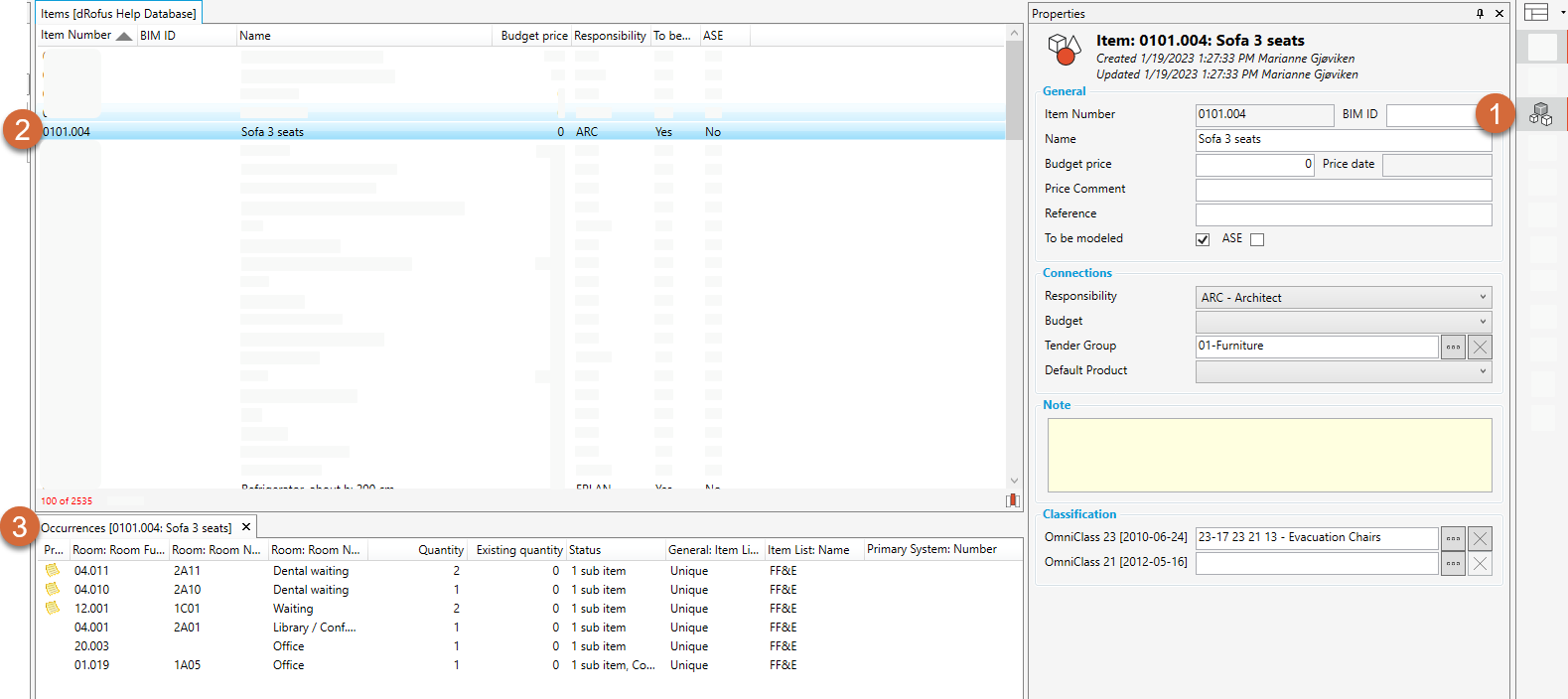Image resolution: width=1568 pixels, height=699 pixels.
Task: Switch to the Items [dRofus Help Database] tab
Action: click(x=118, y=14)
